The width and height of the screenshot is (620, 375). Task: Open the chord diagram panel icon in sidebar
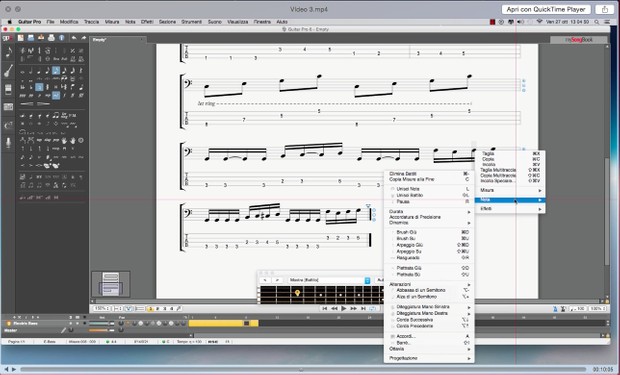coord(8,125)
